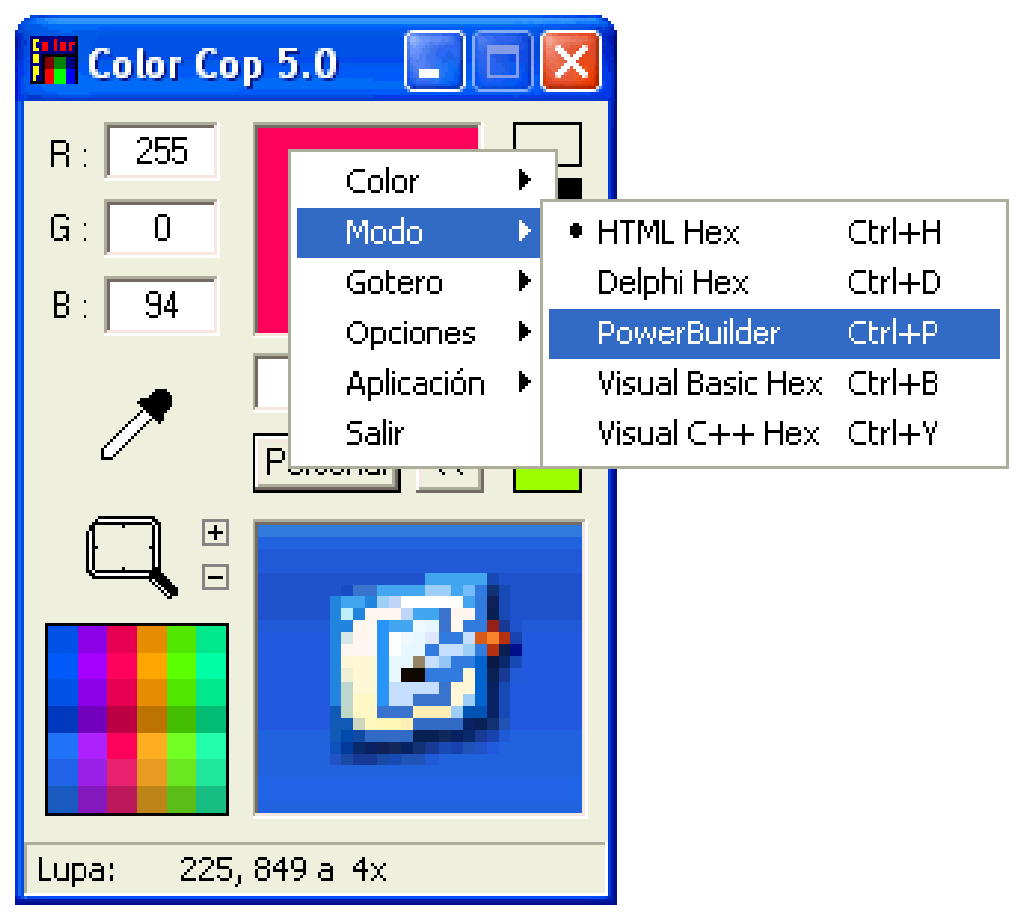Image resolution: width=1020 pixels, height=922 pixels.
Task: Click the magnified preview image
Action: 420,668
